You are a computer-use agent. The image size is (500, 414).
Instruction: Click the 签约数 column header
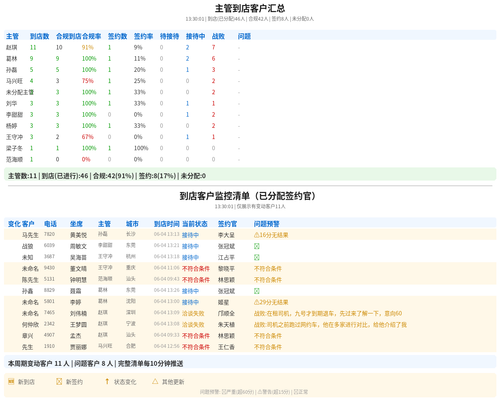pyautogui.click(x=117, y=36)
